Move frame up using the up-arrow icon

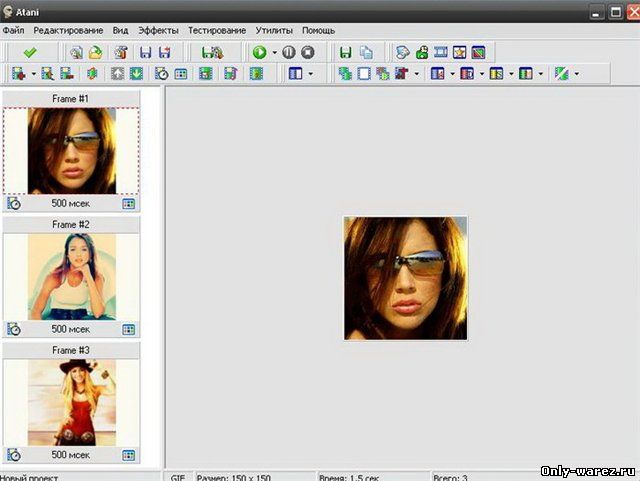[116, 74]
